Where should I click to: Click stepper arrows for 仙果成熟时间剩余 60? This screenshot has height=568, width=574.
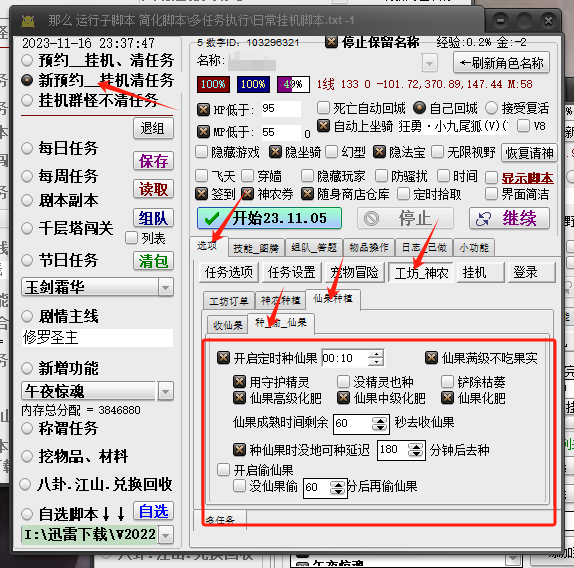380,424
